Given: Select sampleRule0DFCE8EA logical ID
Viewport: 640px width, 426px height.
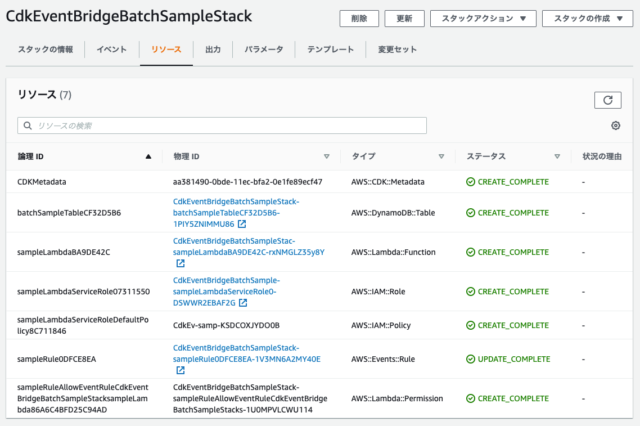Looking at the screenshot, I should pos(57,359).
